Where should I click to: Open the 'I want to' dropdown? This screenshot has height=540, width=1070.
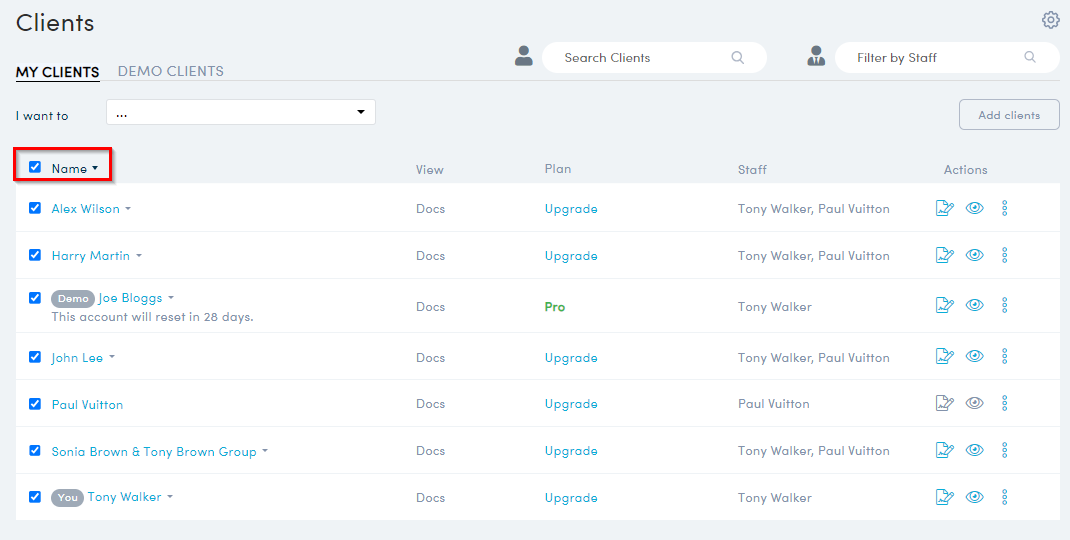click(x=240, y=113)
